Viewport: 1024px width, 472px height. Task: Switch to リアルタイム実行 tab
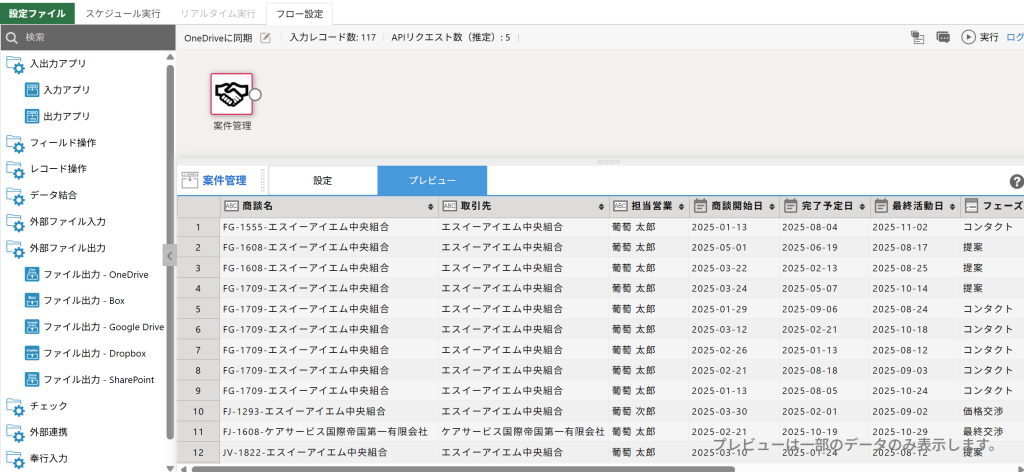pos(218,13)
